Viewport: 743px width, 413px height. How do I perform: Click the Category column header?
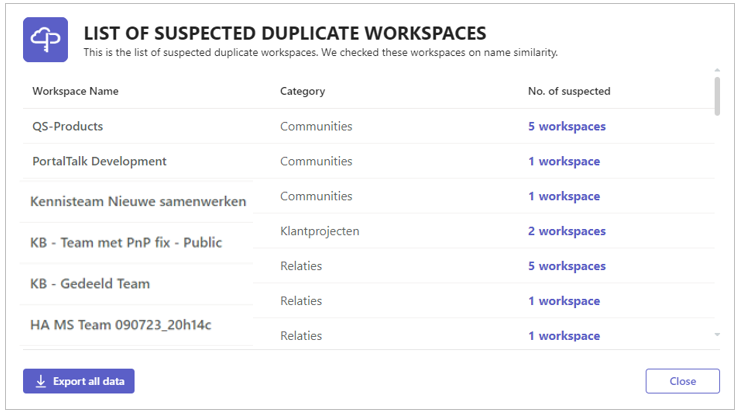(x=302, y=91)
